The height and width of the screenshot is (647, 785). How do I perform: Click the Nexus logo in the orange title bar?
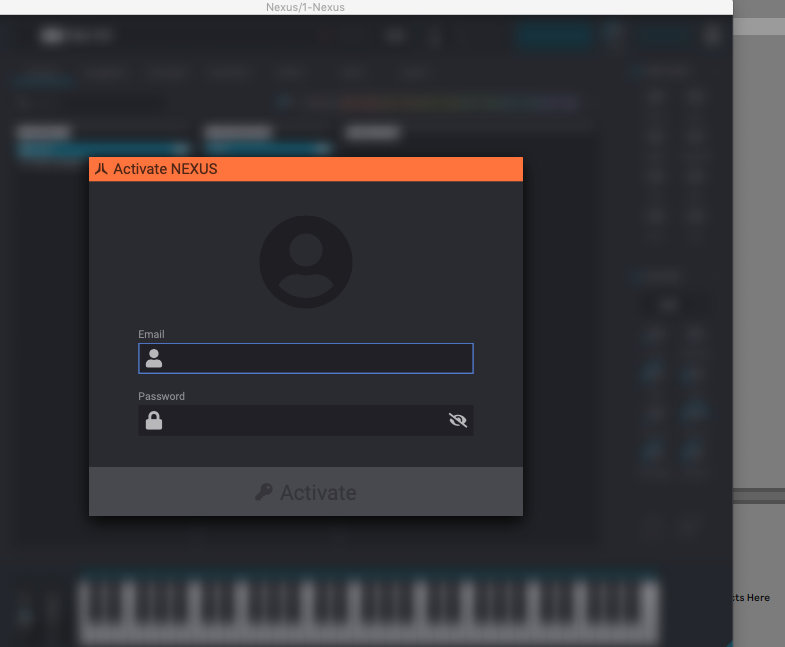pos(101,169)
